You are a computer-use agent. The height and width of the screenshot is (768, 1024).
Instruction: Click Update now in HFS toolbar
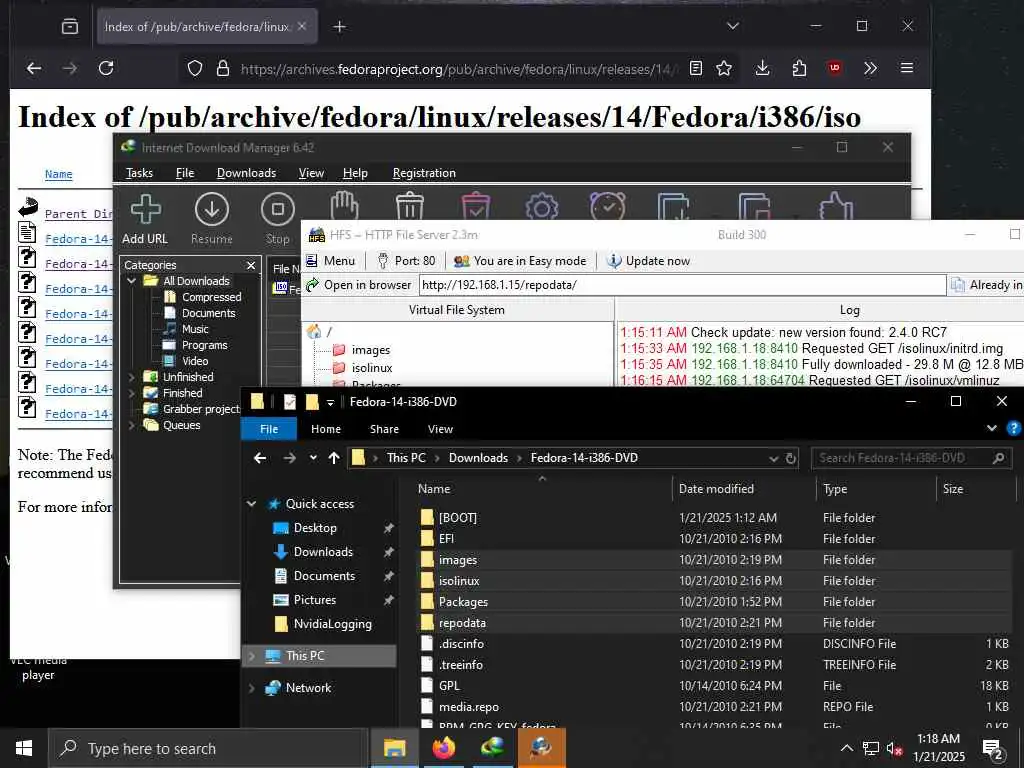pyautogui.click(x=648, y=261)
